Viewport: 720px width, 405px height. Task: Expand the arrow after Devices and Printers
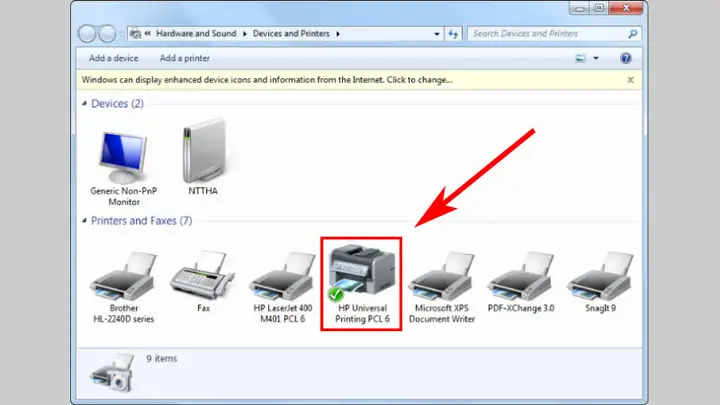(338, 34)
